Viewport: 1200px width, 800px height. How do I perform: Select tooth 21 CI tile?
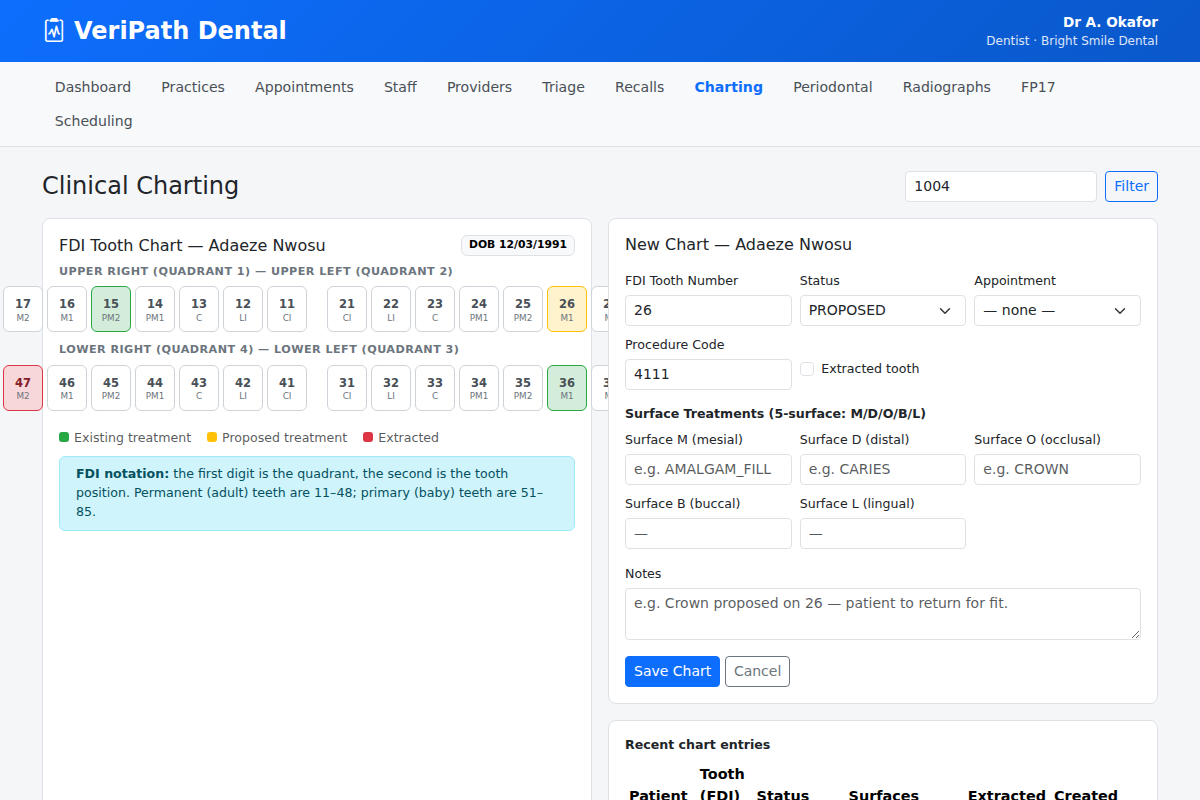347,309
